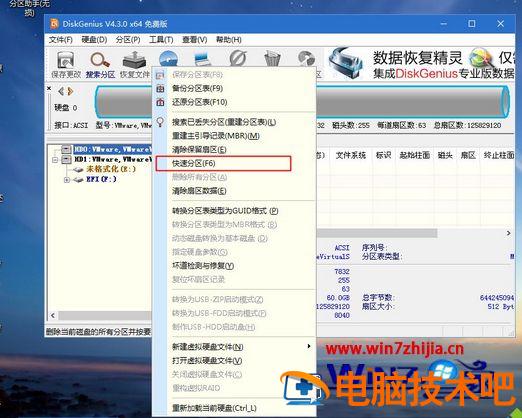Choose 还原分区表(F10) from the menu
This screenshot has height=418, width=522.
coord(234,102)
